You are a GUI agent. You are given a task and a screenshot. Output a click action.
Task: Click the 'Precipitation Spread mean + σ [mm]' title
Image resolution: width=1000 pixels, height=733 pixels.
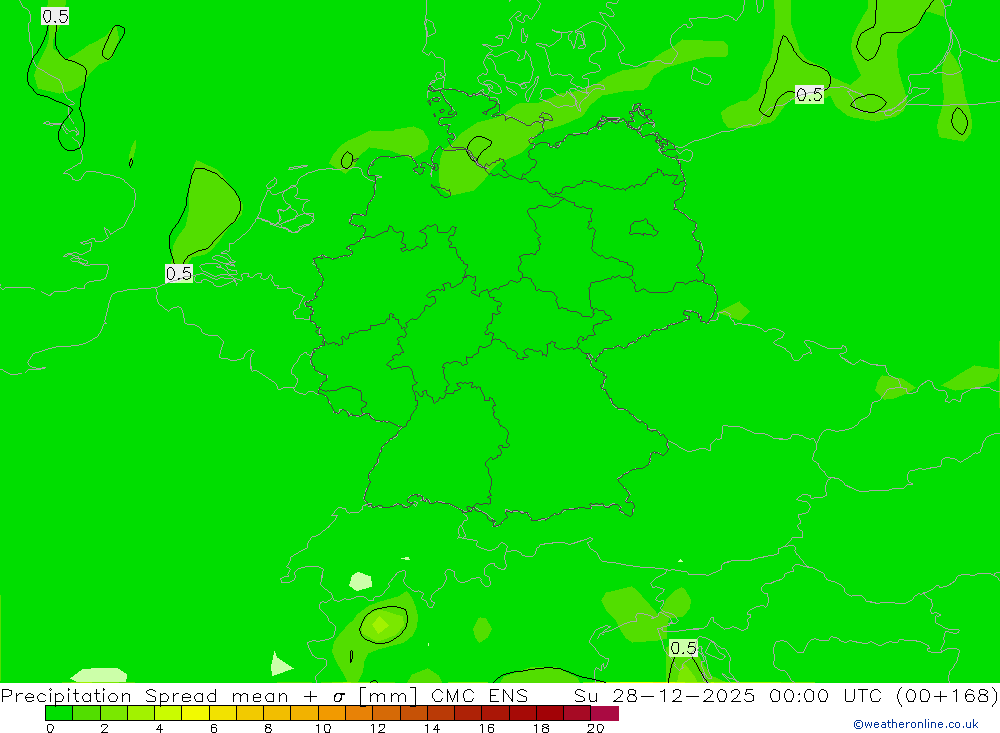(209, 695)
